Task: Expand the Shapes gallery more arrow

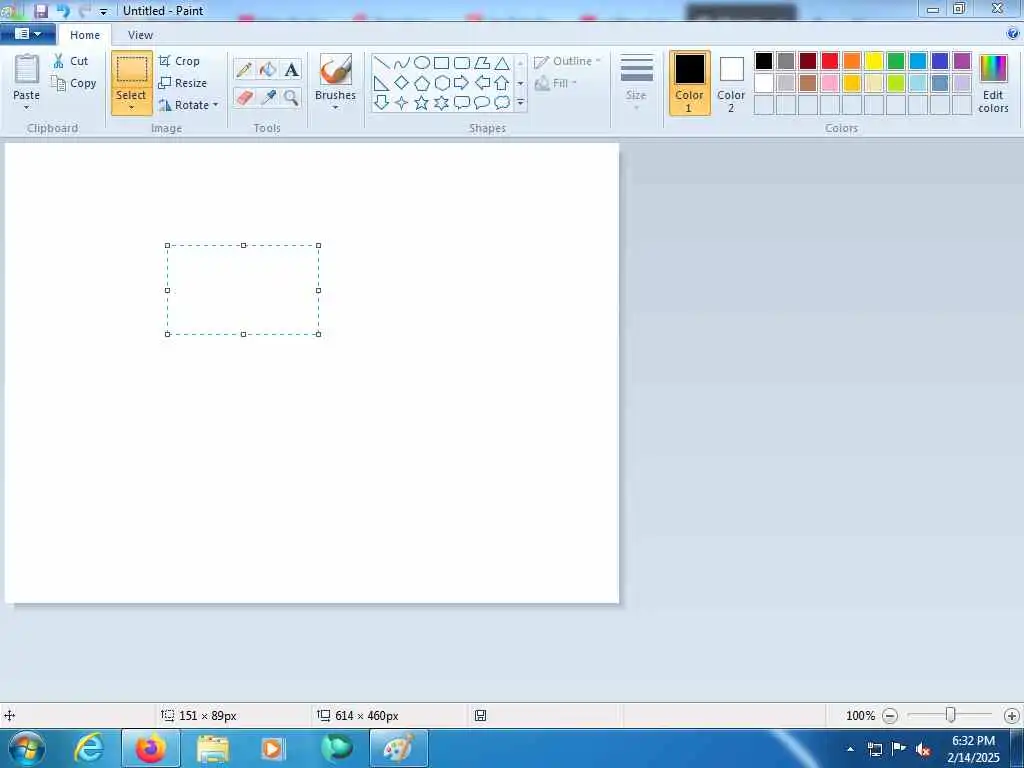Action: [520, 103]
